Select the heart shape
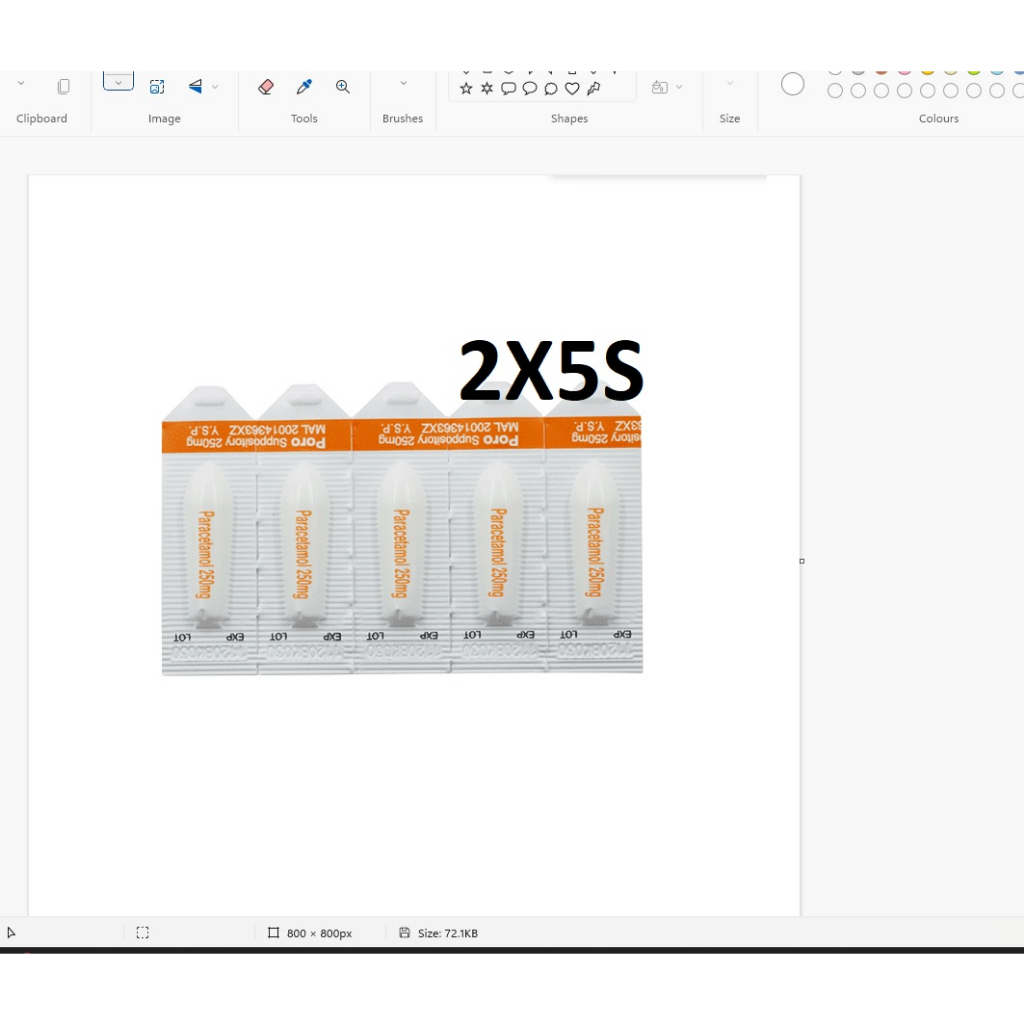Image resolution: width=1024 pixels, height=1024 pixels. pyautogui.click(x=572, y=89)
